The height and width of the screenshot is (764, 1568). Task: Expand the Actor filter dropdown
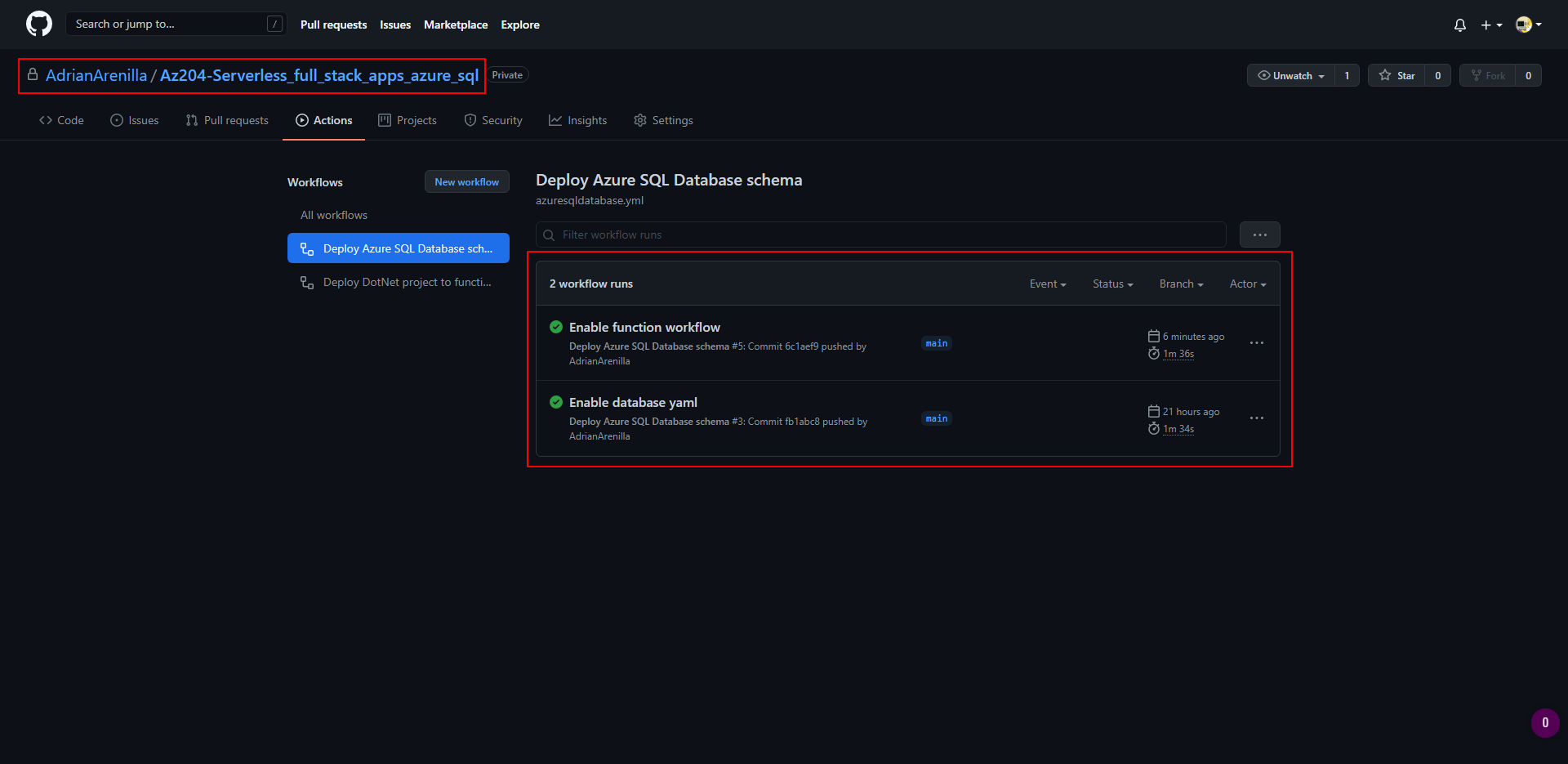pyautogui.click(x=1248, y=284)
